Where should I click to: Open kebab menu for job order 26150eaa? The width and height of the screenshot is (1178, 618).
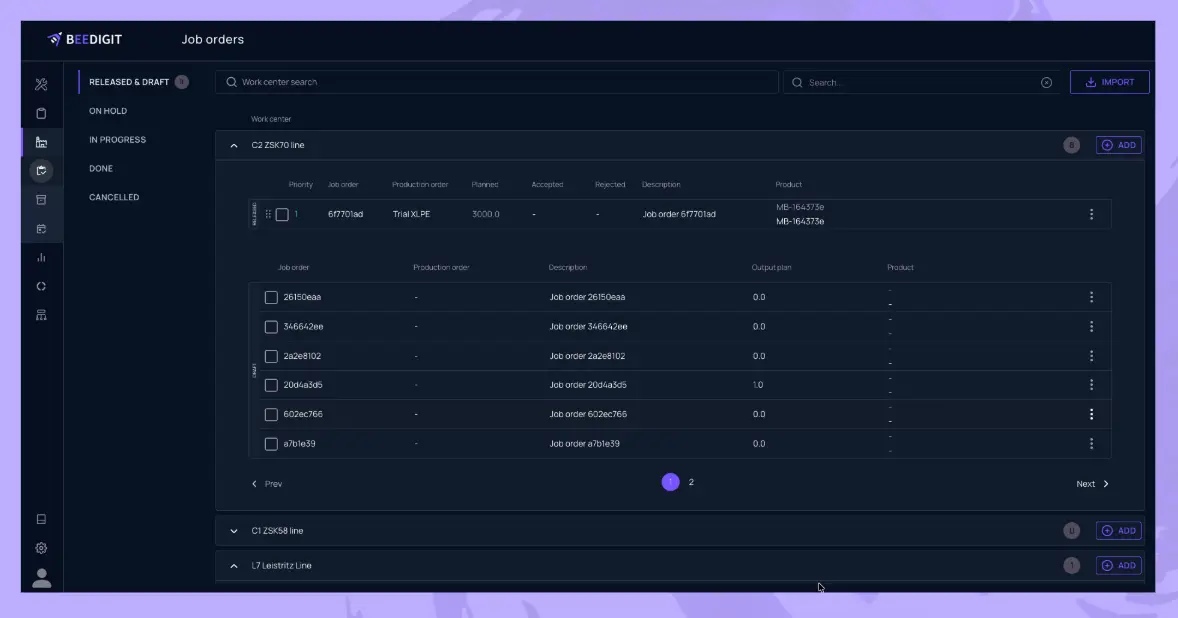pos(1092,297)
